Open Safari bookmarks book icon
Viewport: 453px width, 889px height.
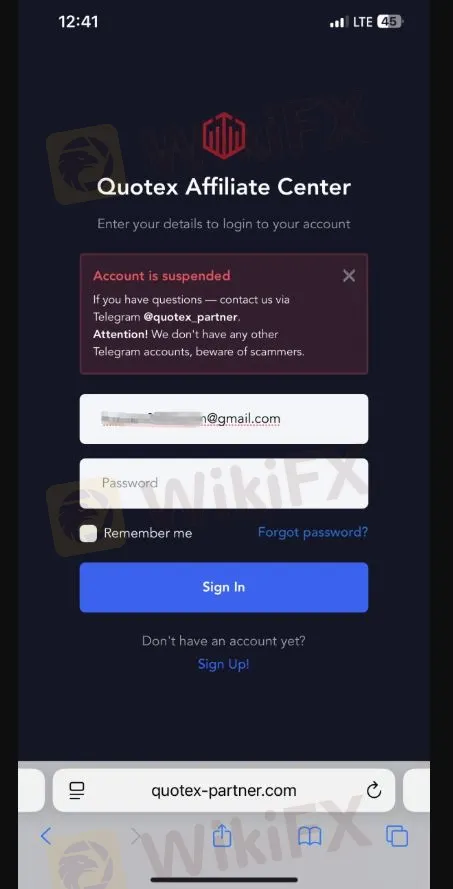pos(310,836)
